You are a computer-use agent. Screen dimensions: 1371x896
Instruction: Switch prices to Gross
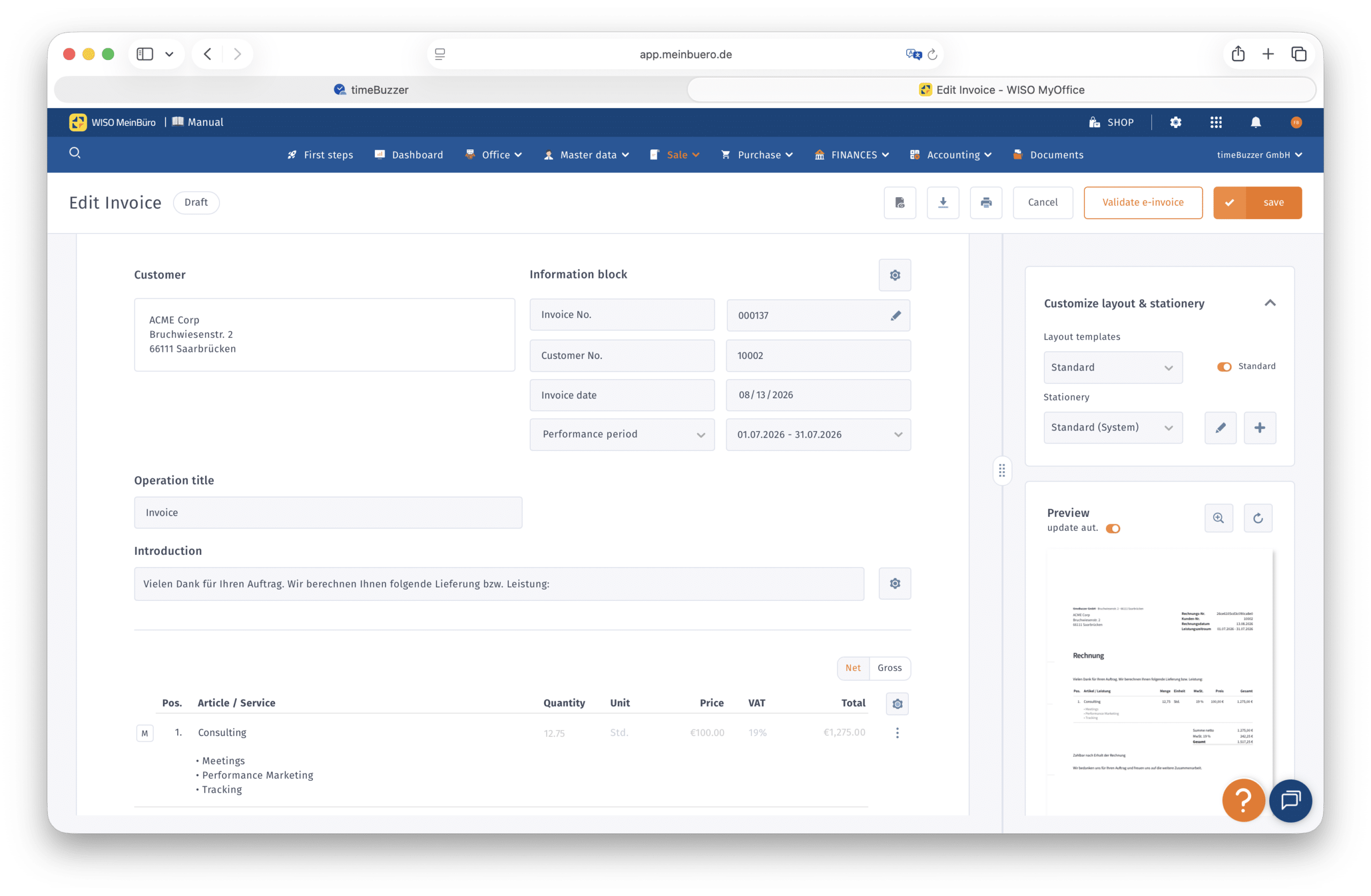click(x=890, y=668)
